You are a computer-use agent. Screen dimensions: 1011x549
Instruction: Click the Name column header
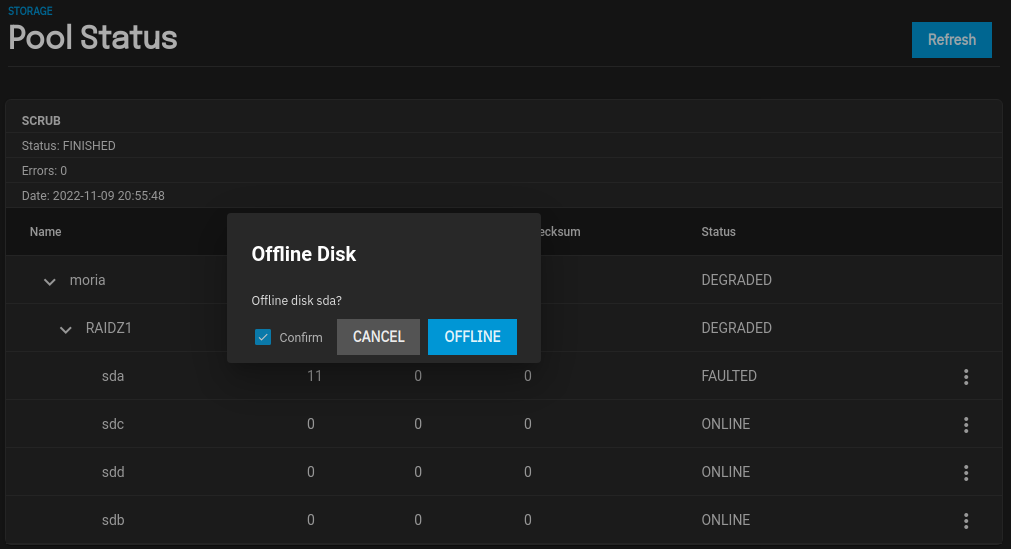(46, 232)
